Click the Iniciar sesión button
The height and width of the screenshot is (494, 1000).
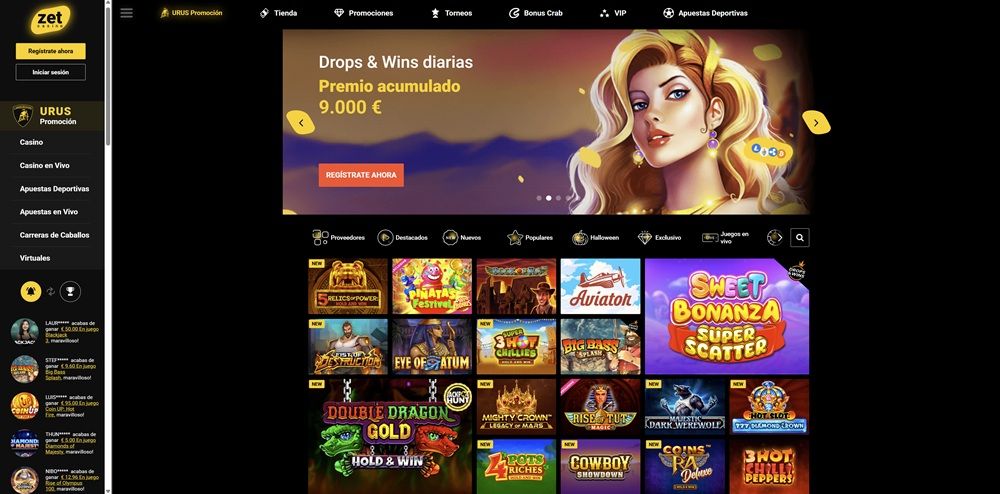pos(50,73)
